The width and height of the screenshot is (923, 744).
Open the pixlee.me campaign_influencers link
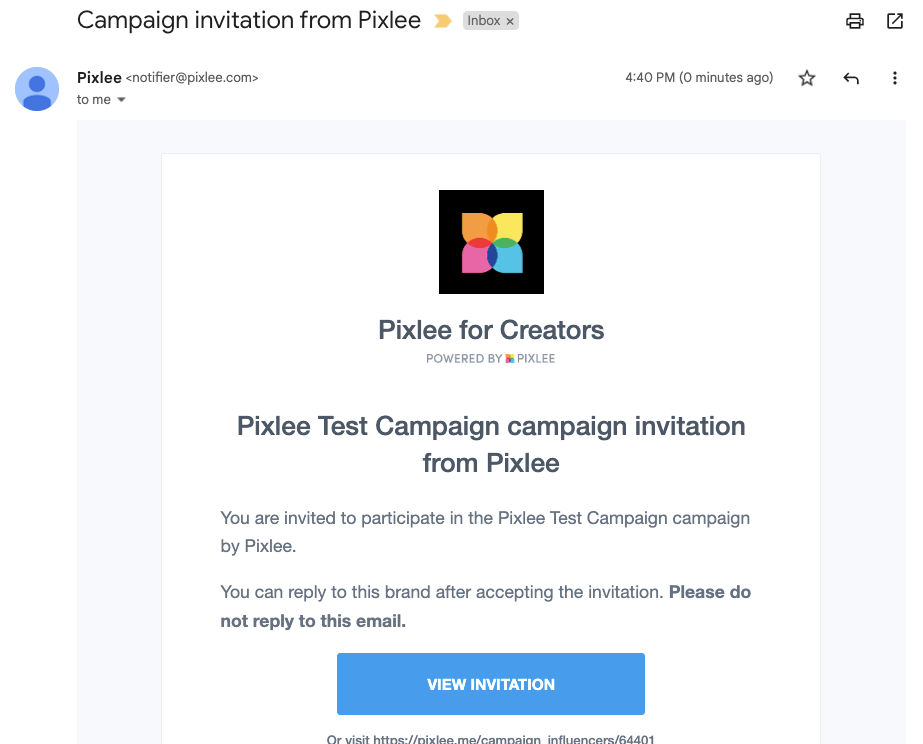point(514,739)
